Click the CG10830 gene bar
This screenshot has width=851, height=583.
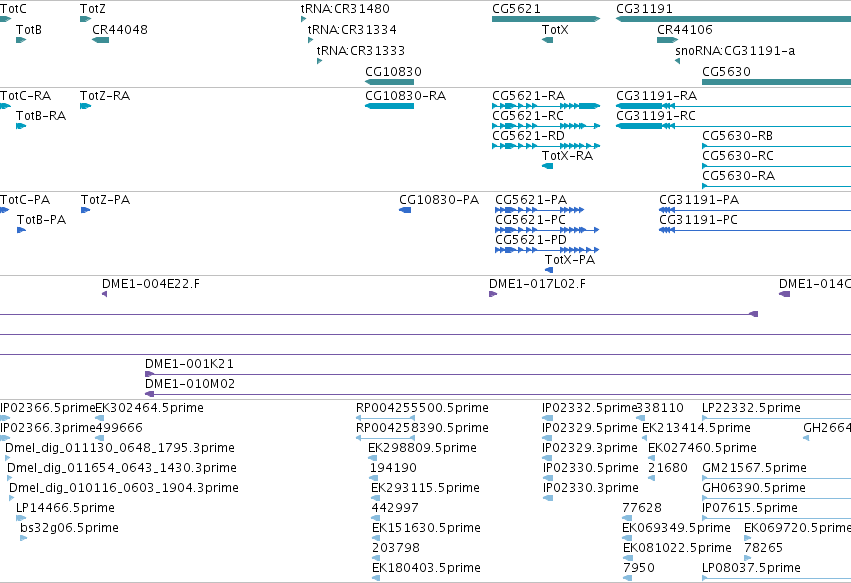[x=390, y=82]
